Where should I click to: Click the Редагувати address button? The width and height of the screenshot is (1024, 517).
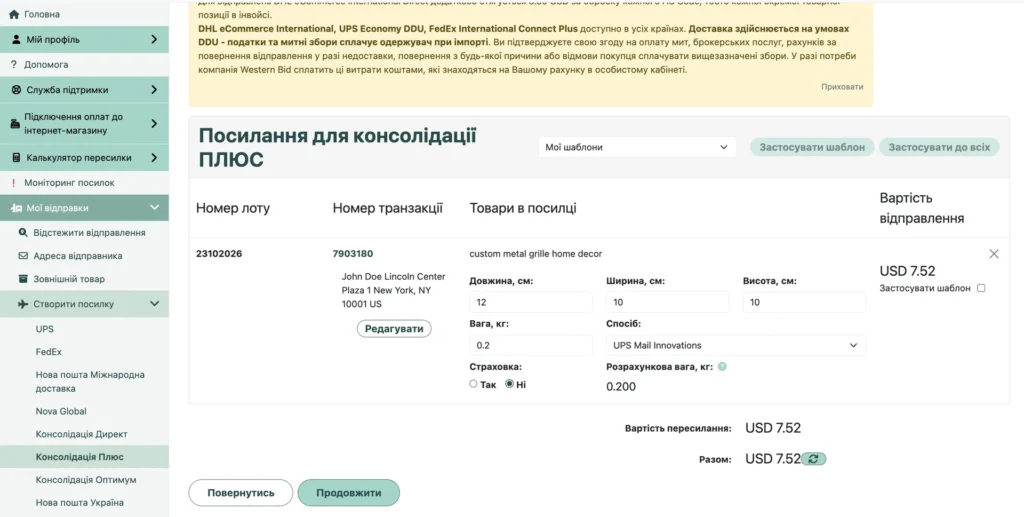tap(394, 329)
